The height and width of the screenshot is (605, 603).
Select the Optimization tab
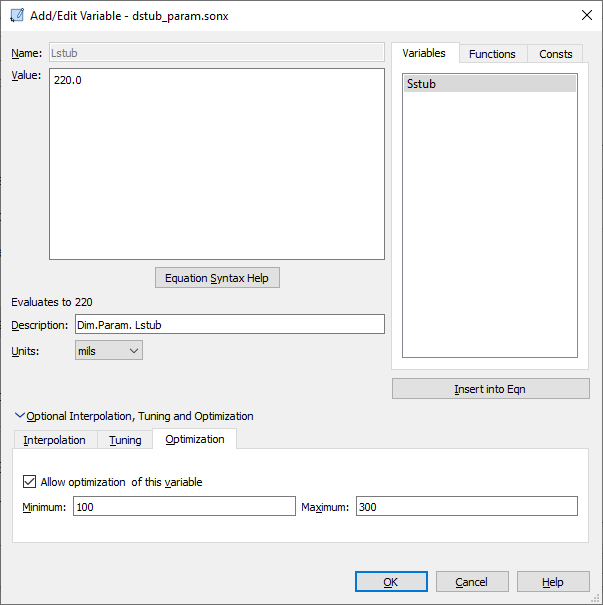pyautogui.click(x=194, y=439)
